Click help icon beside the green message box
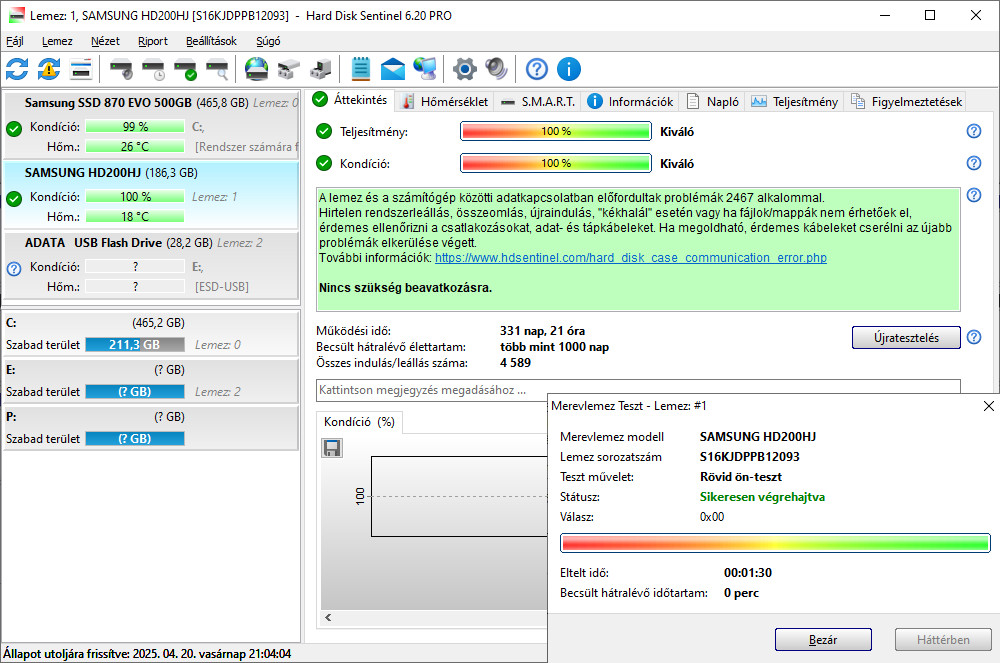1000x663 pixels. click(974, 194)
